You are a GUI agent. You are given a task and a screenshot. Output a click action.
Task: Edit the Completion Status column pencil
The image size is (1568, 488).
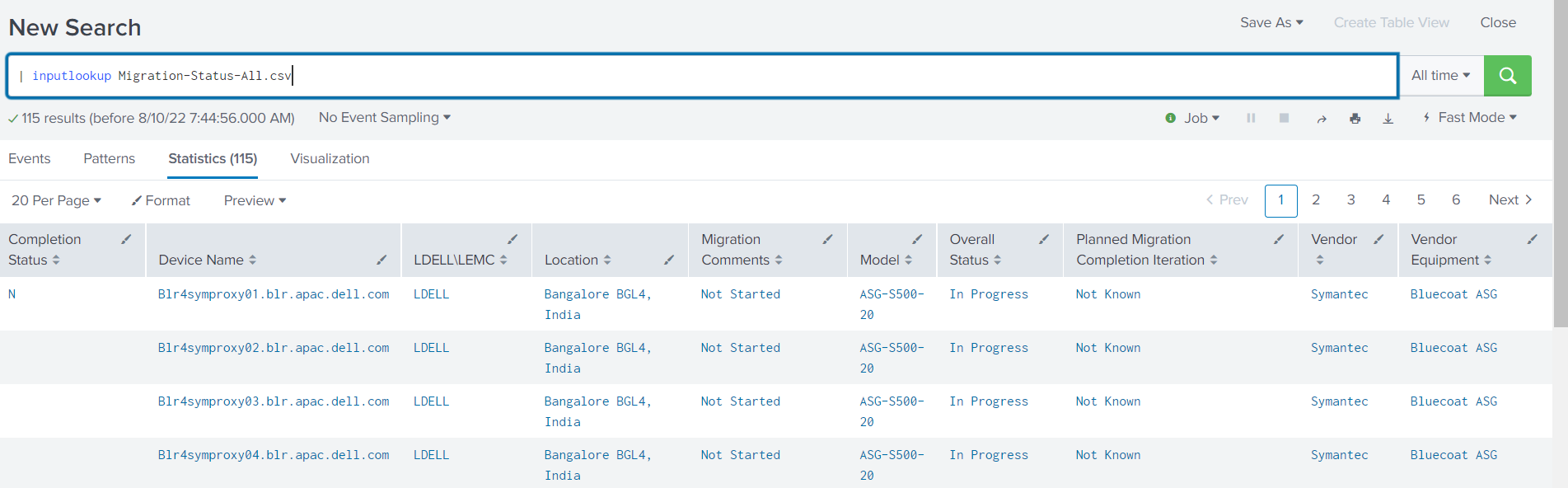click(x=126, y=239)
